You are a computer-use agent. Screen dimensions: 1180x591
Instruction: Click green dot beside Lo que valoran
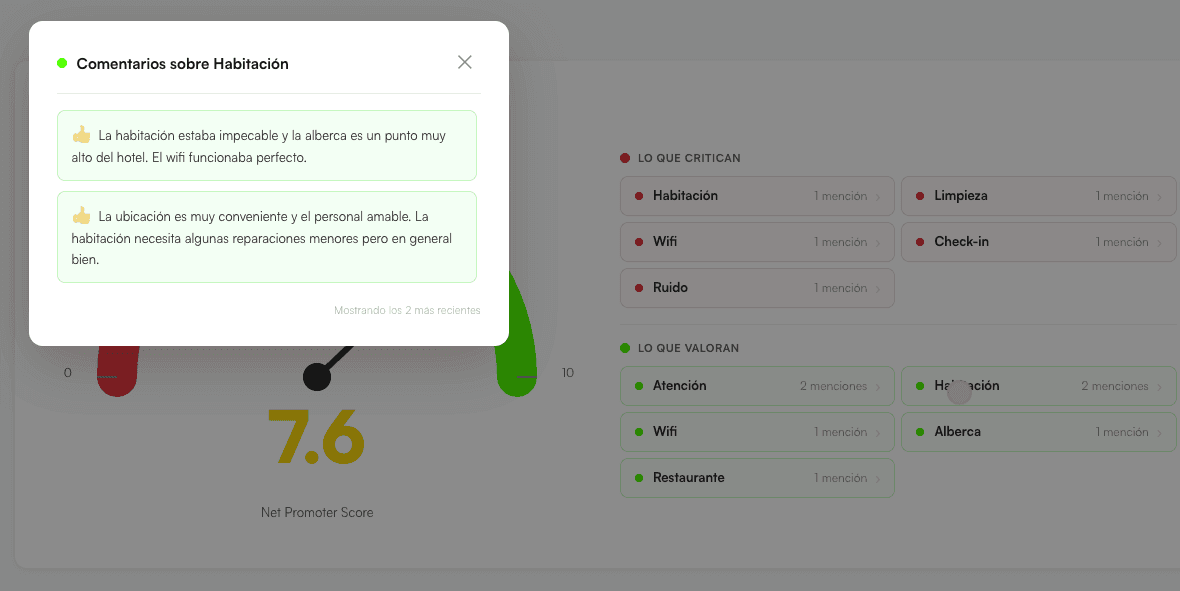coord(625,348)
